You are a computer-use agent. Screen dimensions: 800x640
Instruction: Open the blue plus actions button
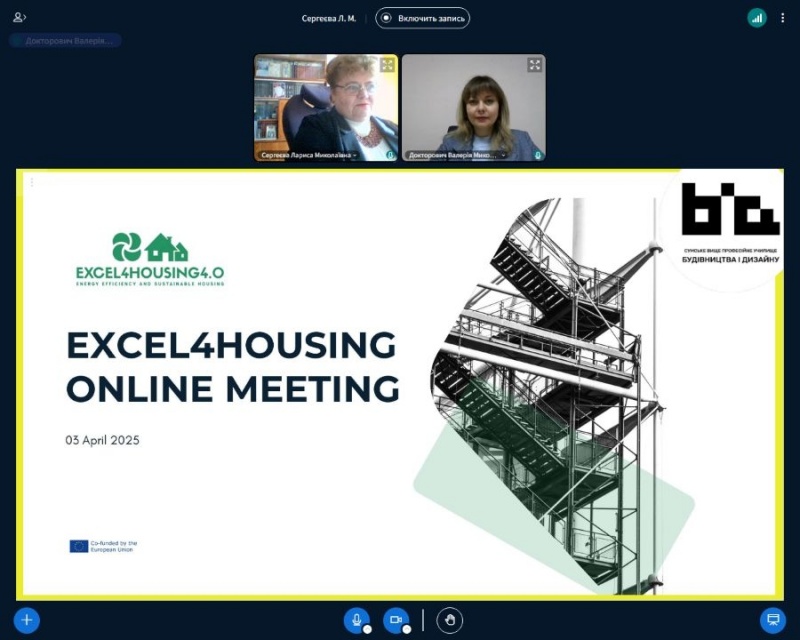27,620
